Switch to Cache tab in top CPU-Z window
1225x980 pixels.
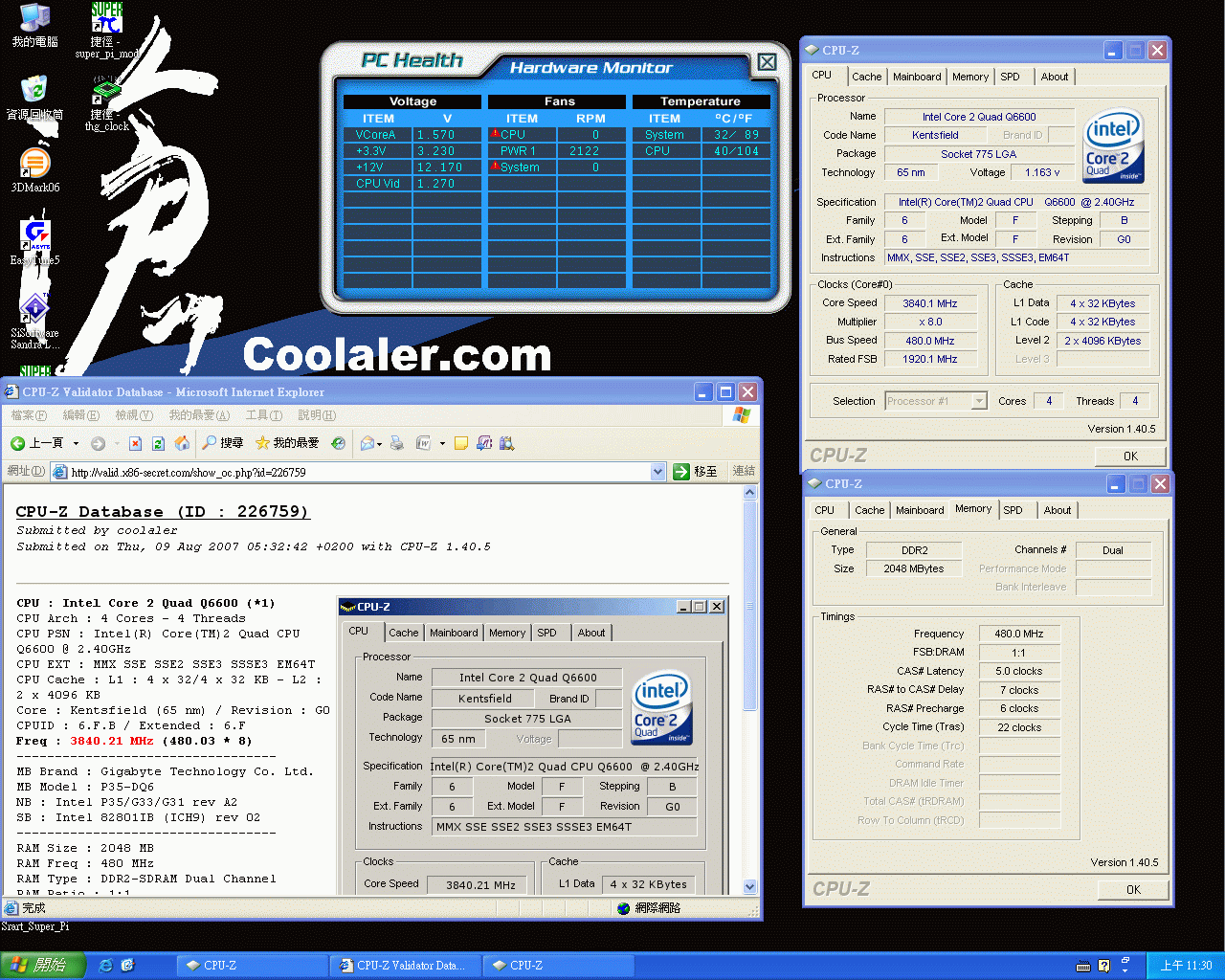click(x=867, y=77)
